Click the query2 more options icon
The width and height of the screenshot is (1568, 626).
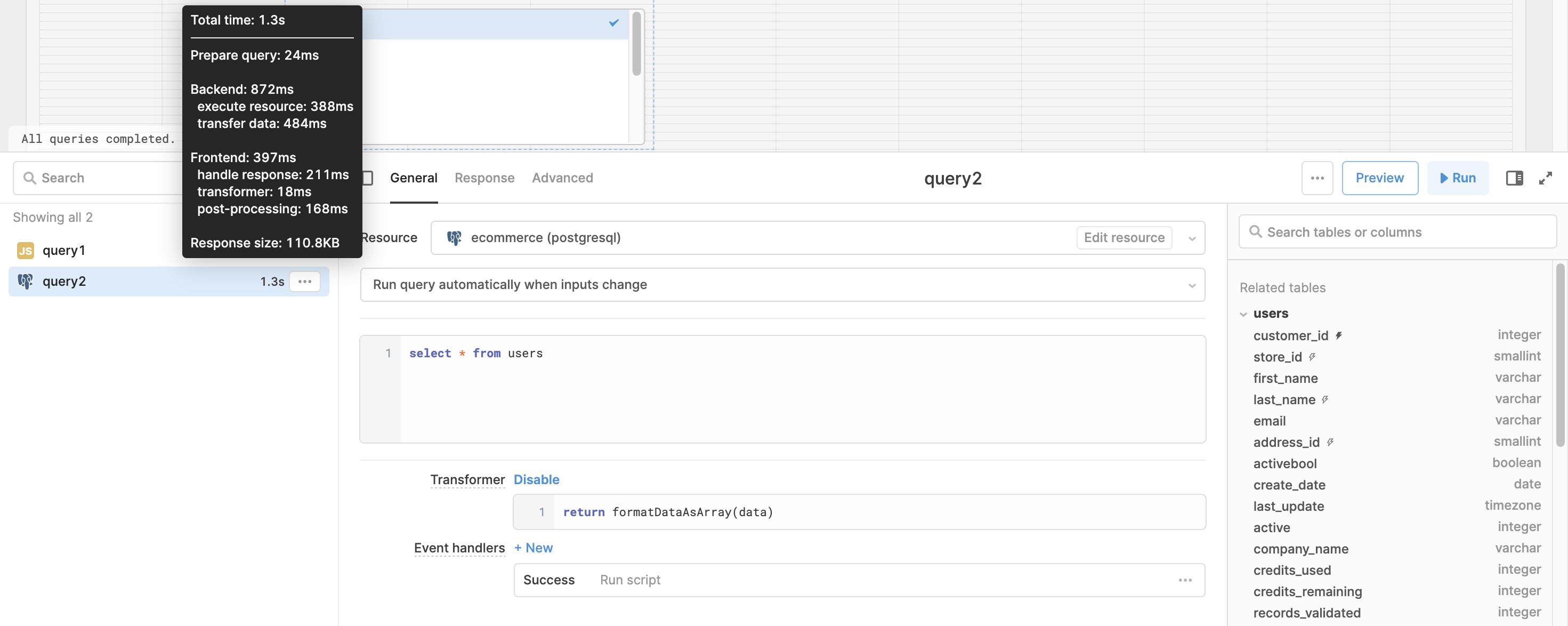pyautogui.click(x=304, y=282)
